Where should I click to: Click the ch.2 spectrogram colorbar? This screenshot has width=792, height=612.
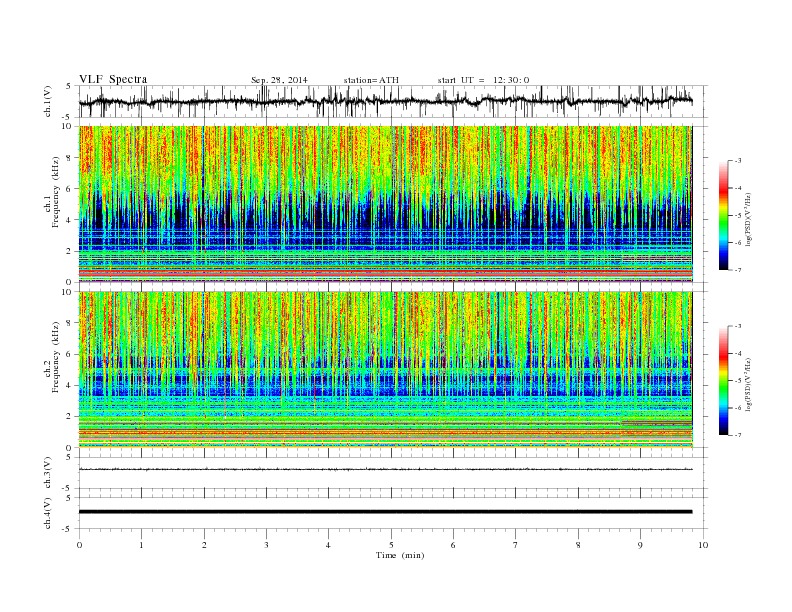pyautogui.click(x=723, y=381)
